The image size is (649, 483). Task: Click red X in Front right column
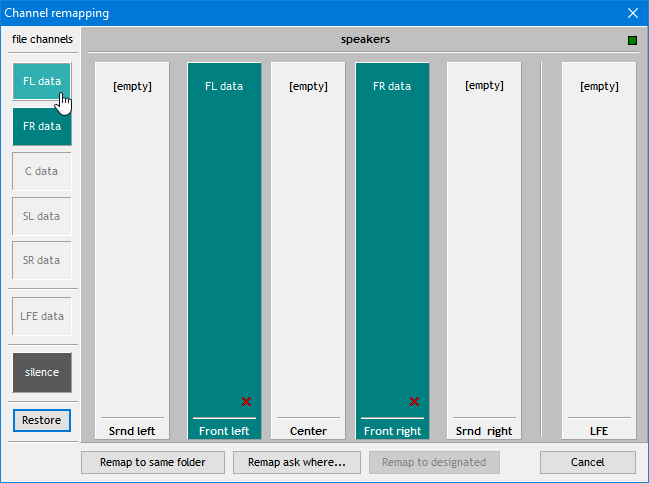coord(414,401)
